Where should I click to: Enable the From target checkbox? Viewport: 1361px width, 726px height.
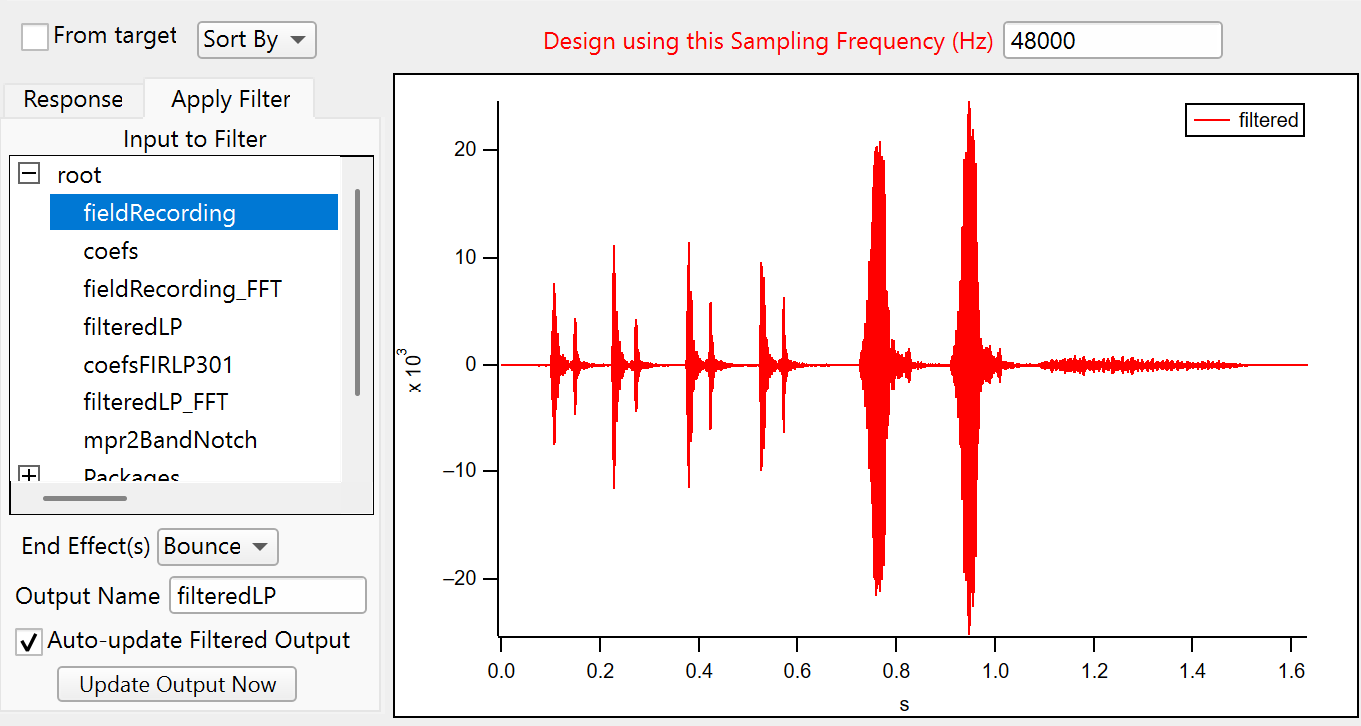click(x=35, y=37)
